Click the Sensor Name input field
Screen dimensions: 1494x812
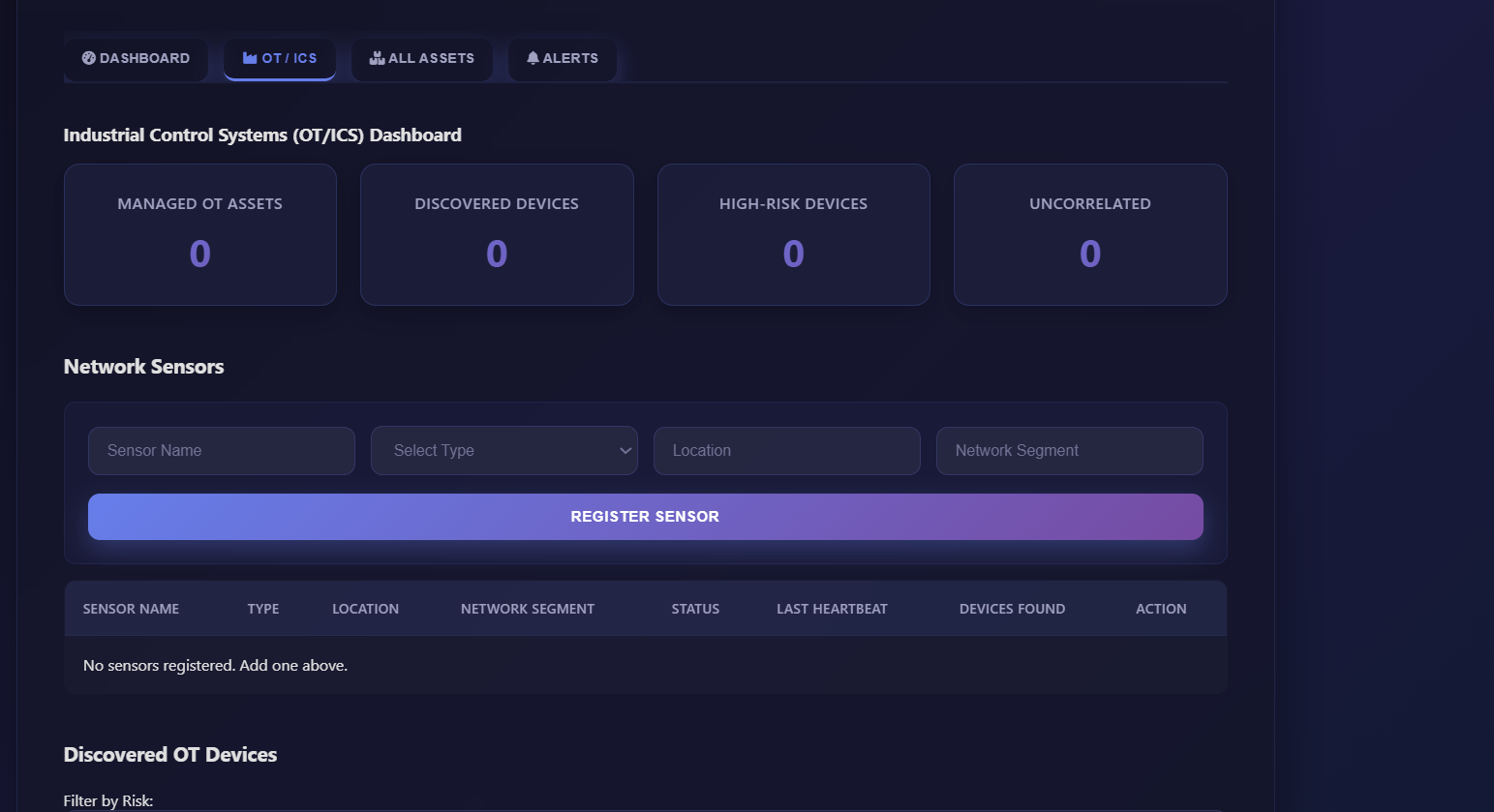click(221, 450)
